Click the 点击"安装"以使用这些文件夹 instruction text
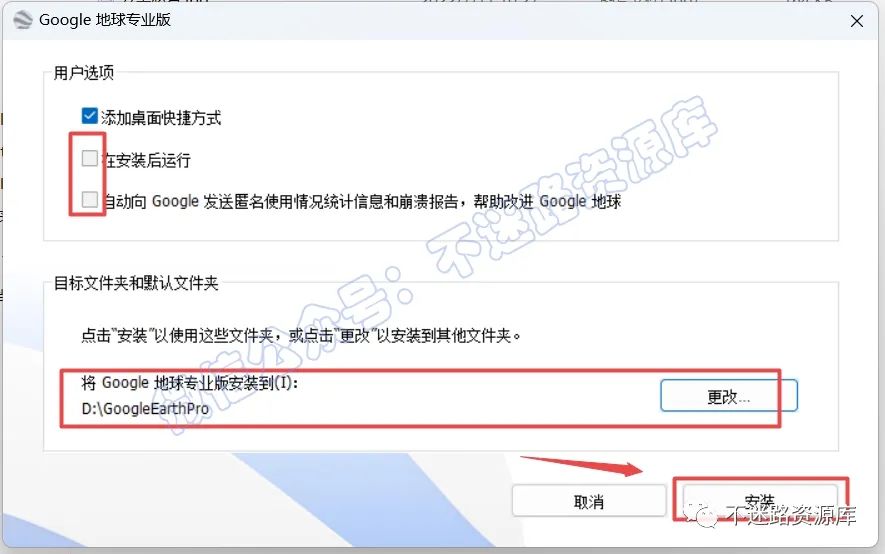Screen dimensions: 885x554 301,336
